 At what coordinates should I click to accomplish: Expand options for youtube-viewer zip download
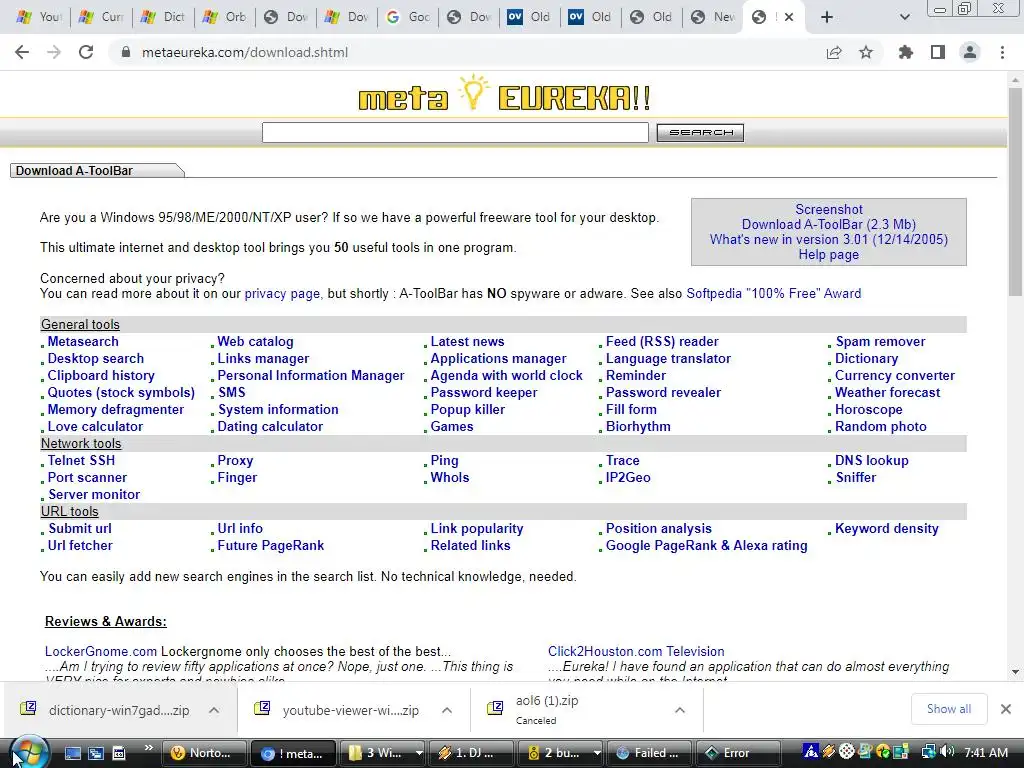447,710
